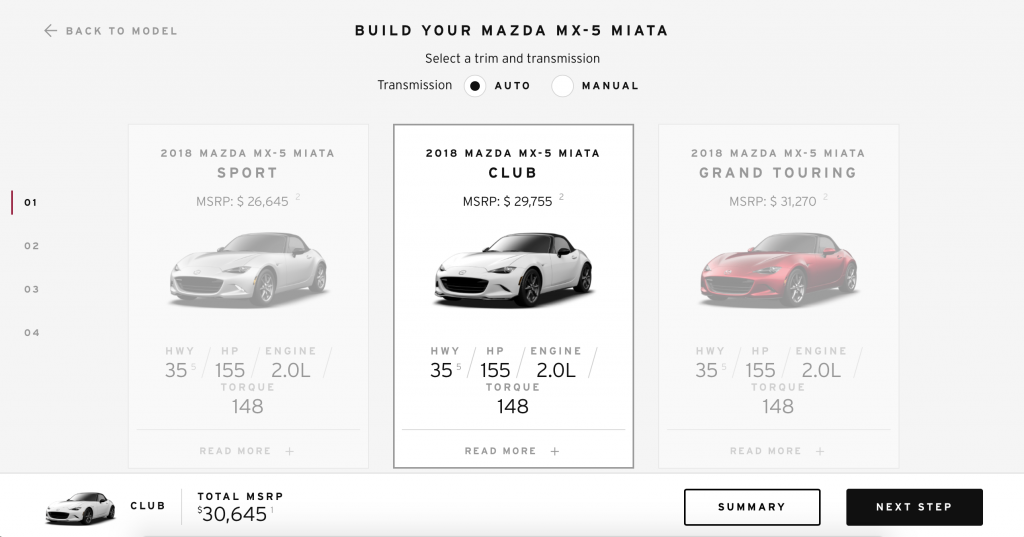Select the Auto transmission radio button
The width and height of the screenshot is (1024, 537).
click(x=475, y=86)
